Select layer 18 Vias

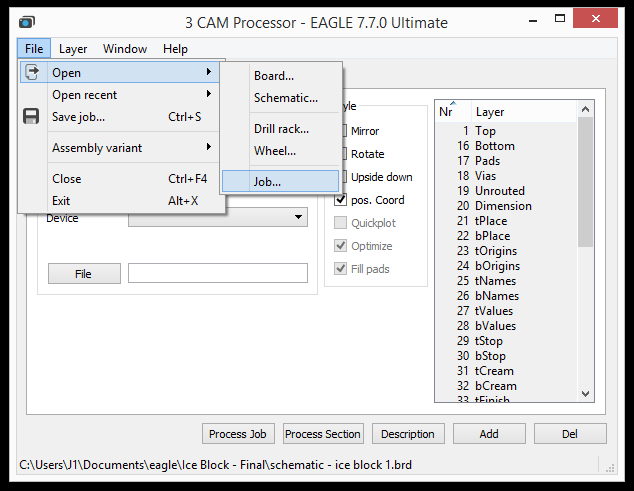click(x=506, y=176)
